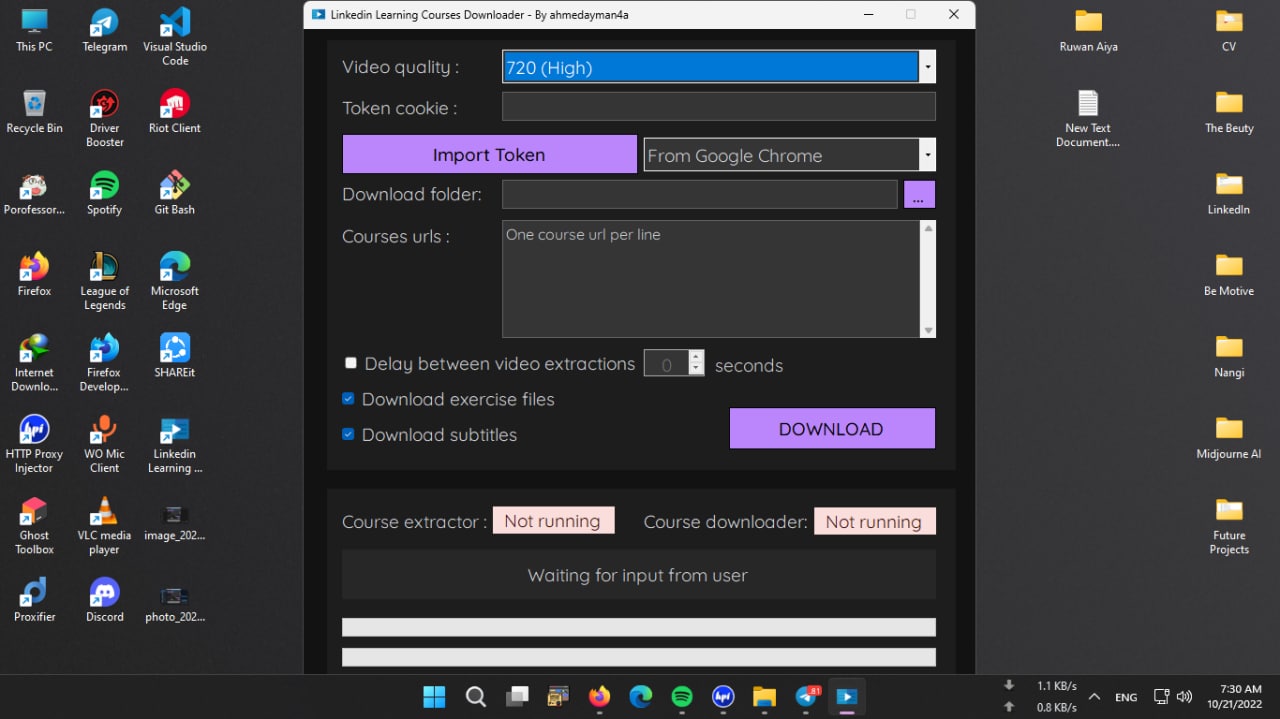The width and height of the screenshot is (1280, 719).
Task: Click Courses urls scrollbar up arrow
Action: 928,228
